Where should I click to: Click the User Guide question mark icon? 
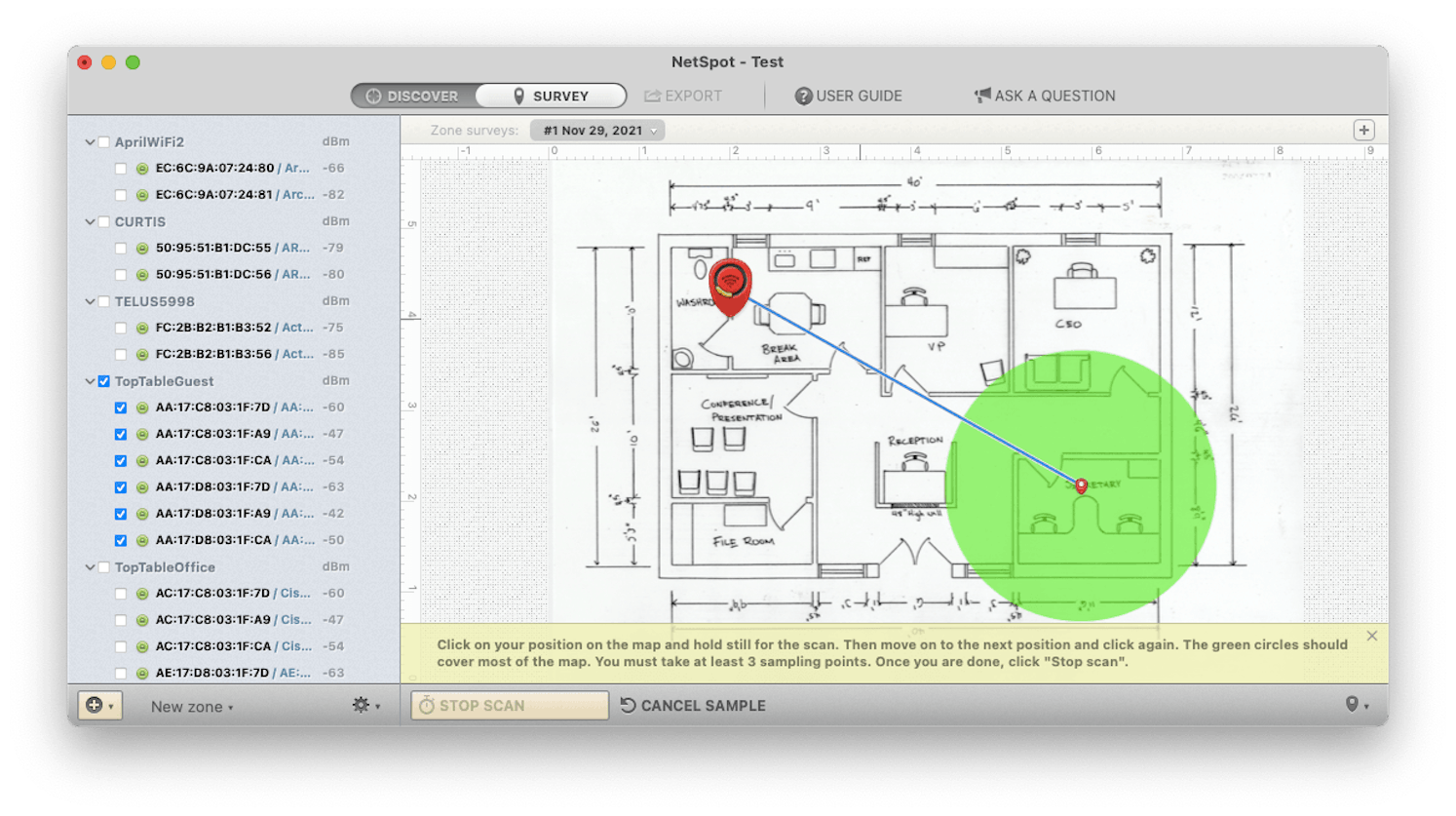click(x=803, y=96)
